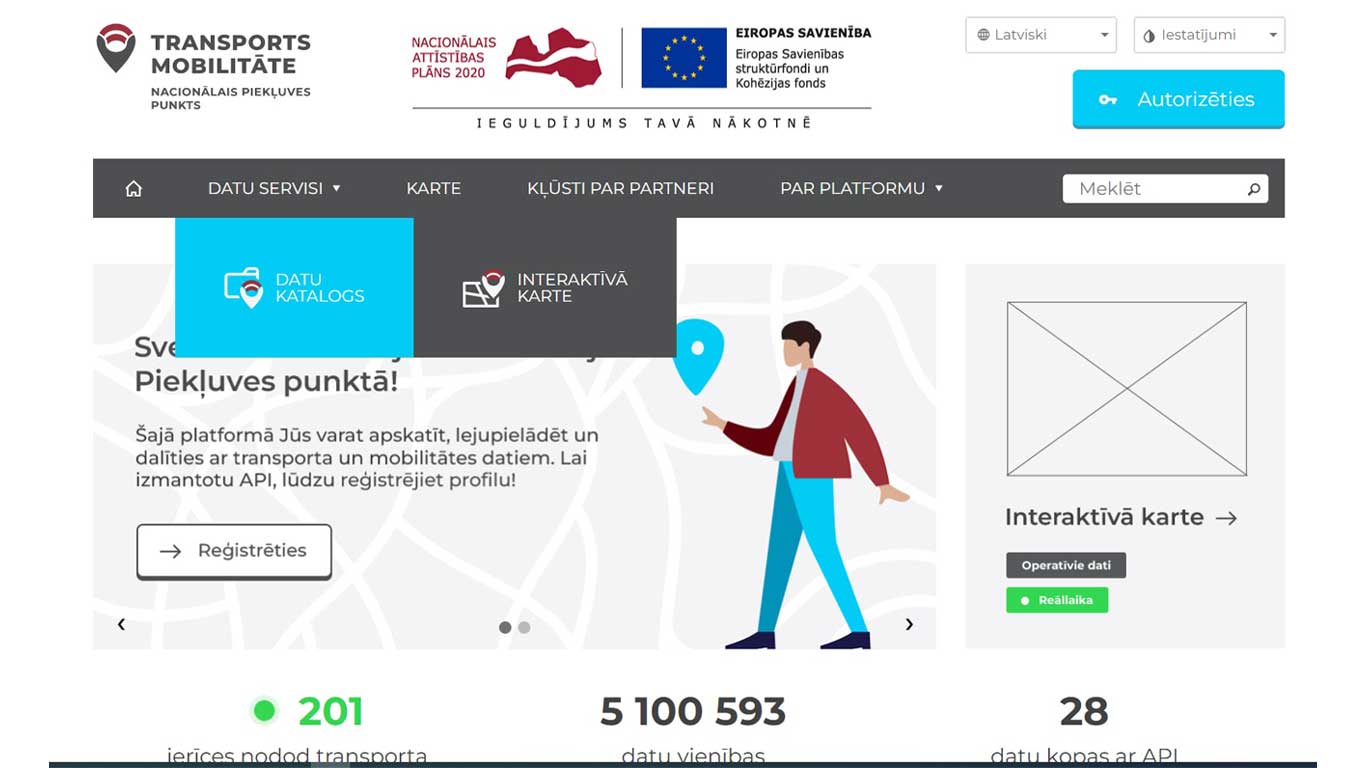Image resolution: width=1366 pixels, height=768 pixels.
Task: Show the next carousel slide arrow
Action: pos(909,624)
